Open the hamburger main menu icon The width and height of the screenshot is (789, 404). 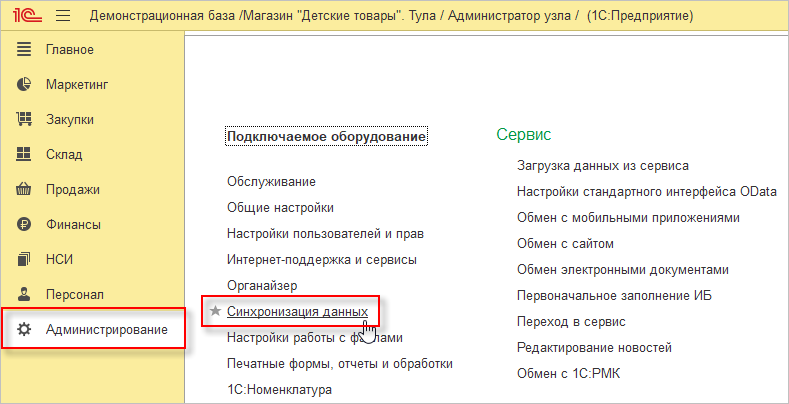63,17
